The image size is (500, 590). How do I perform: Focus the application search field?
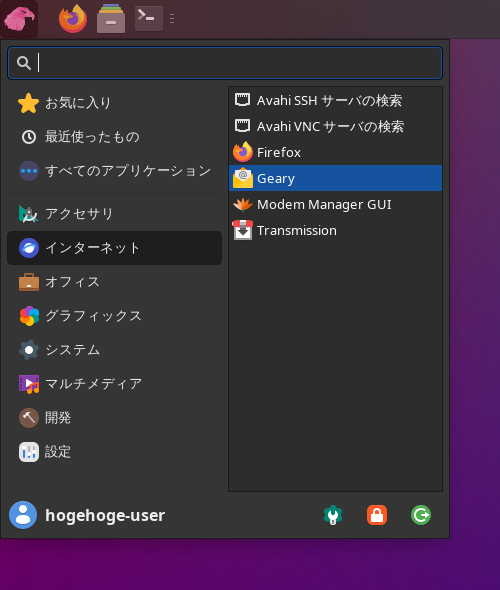(225, 63)
